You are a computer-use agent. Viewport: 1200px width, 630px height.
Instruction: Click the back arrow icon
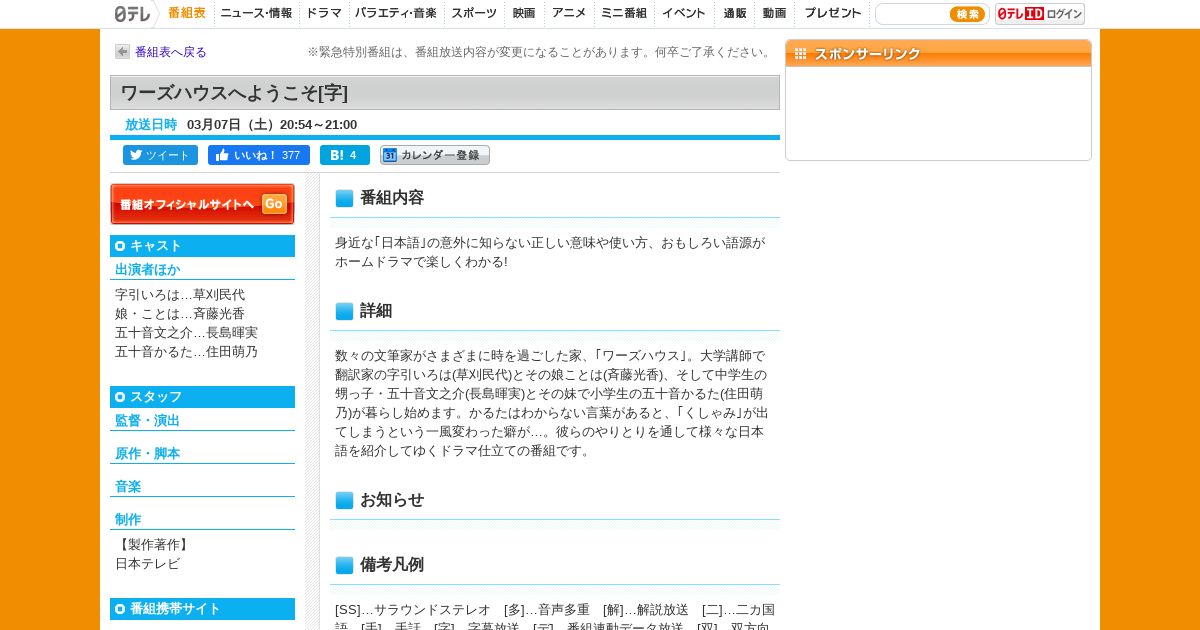pos(122,52)
